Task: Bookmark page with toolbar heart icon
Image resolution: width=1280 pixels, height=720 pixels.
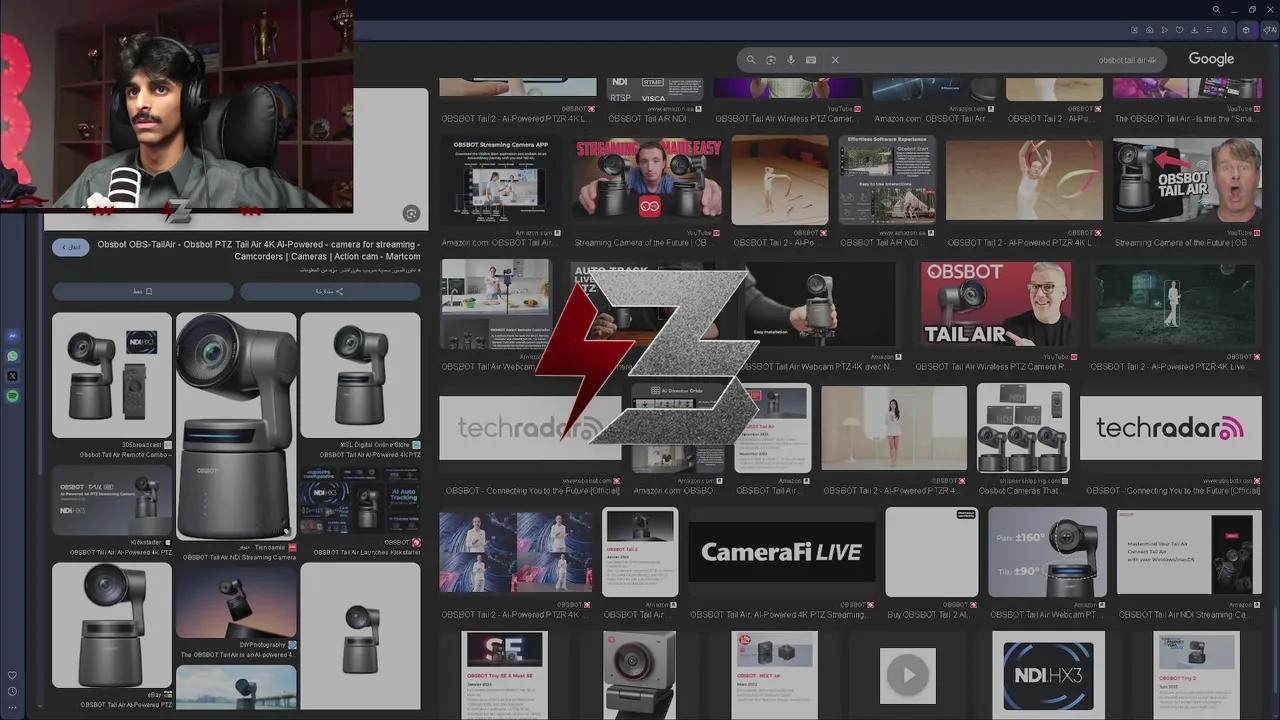Action: tap(1179, 30)
